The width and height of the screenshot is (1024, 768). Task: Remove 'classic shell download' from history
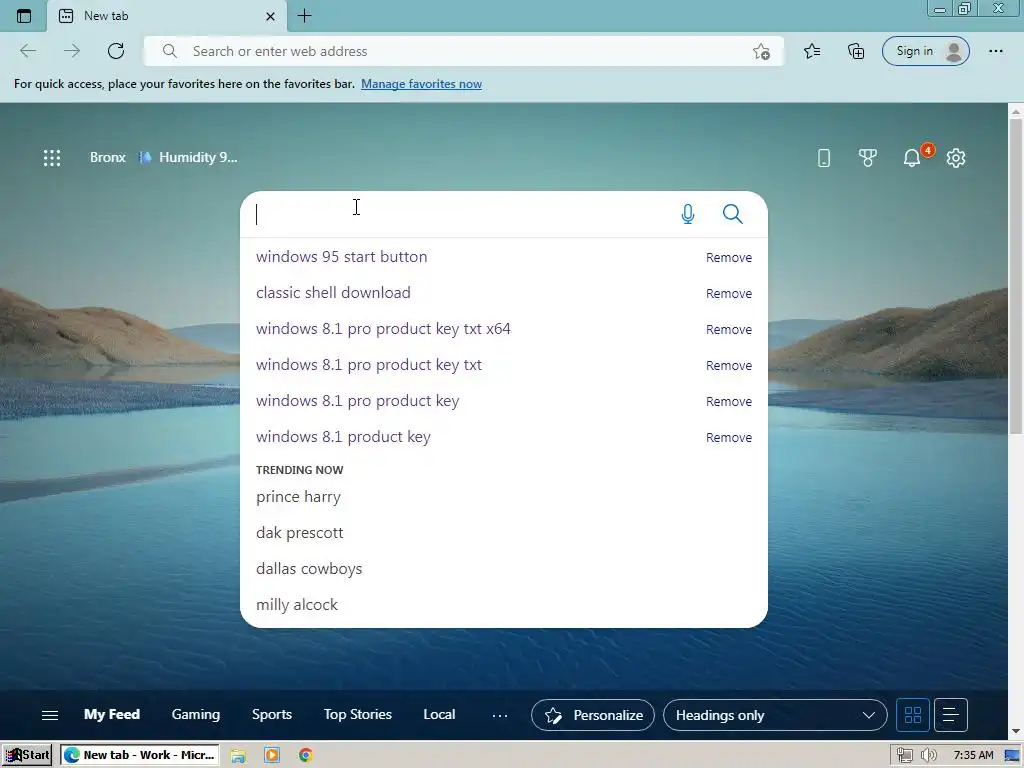point(729,293)
